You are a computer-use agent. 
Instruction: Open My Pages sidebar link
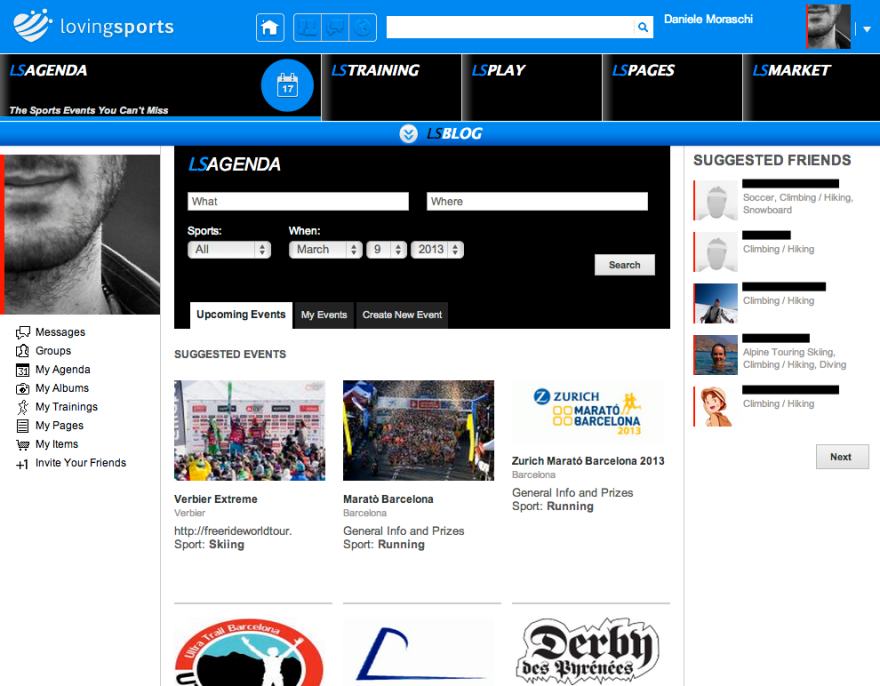[59, 426]
